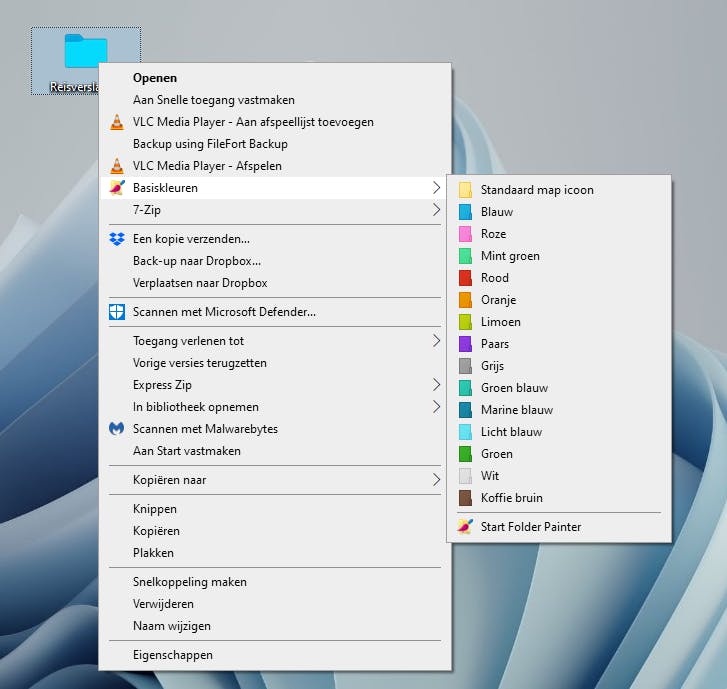Click the Blauw folder color icon
This screenshot has height=689, width=727.
pyautogui.click(x=465, y=212)
